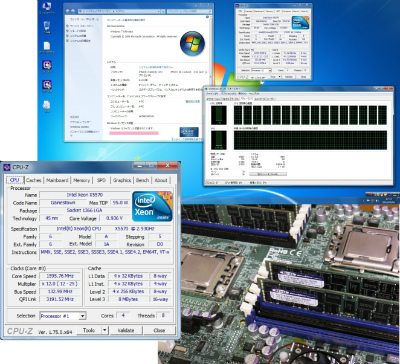400x364 pixels.
Task: Click the Tools button in small CPU-Z window
Action: [274, 77]
